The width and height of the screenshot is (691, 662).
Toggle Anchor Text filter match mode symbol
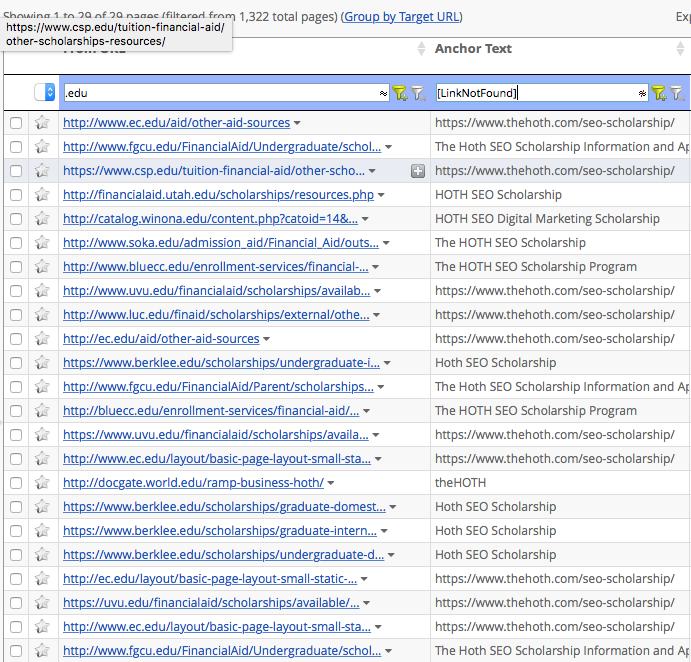(x=642, y=93)
